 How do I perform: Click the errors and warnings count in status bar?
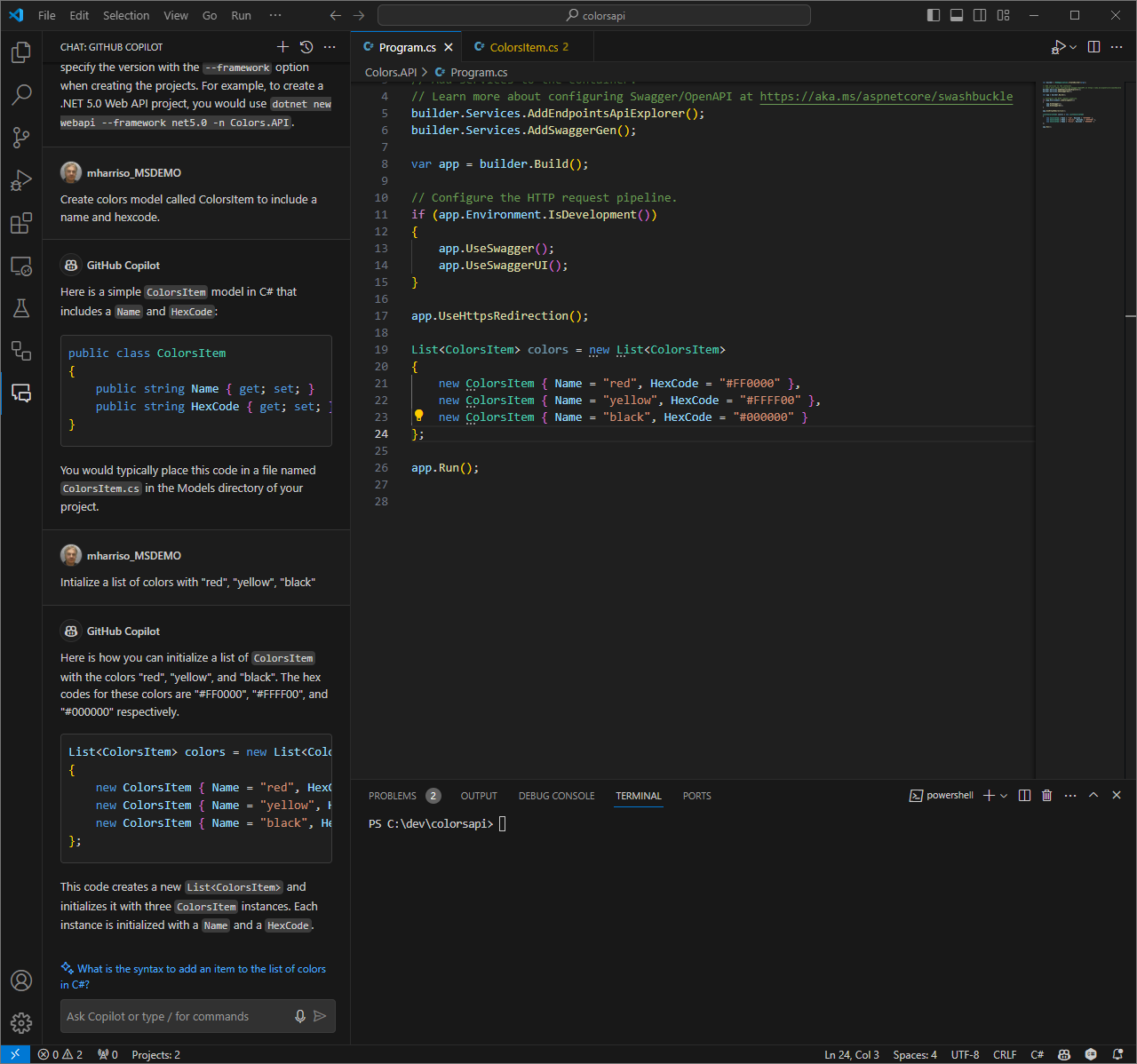[x=60, y=1054]
